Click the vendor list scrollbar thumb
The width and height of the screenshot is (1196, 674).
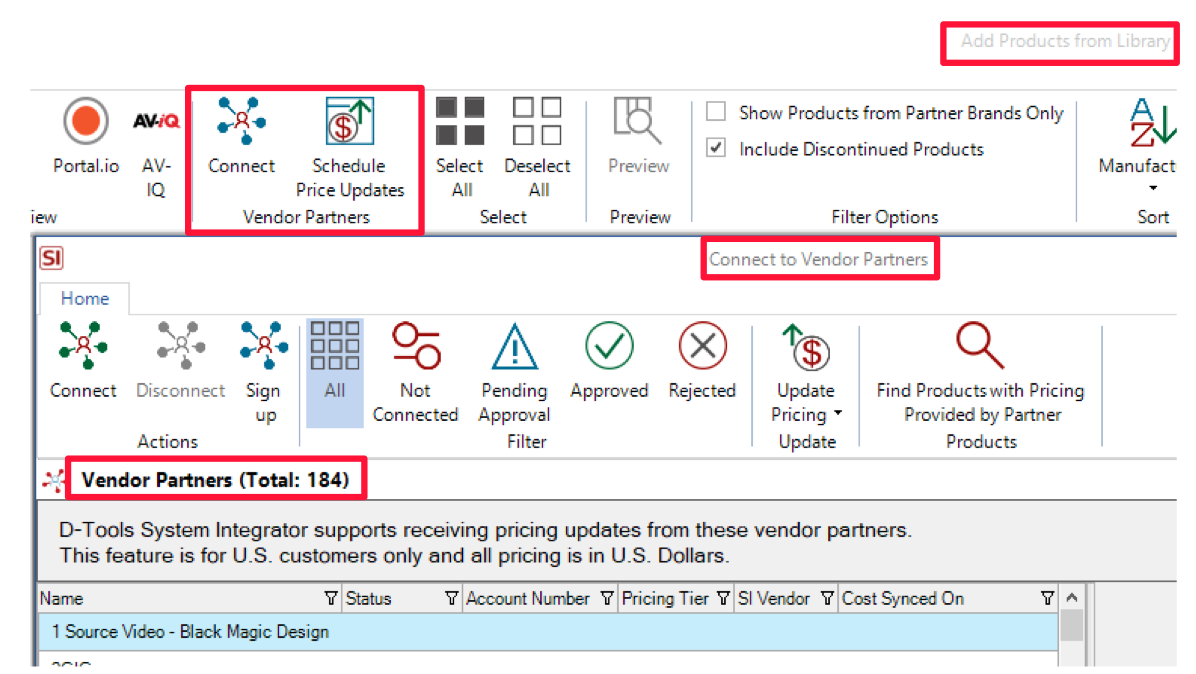tap(1072, 626)
